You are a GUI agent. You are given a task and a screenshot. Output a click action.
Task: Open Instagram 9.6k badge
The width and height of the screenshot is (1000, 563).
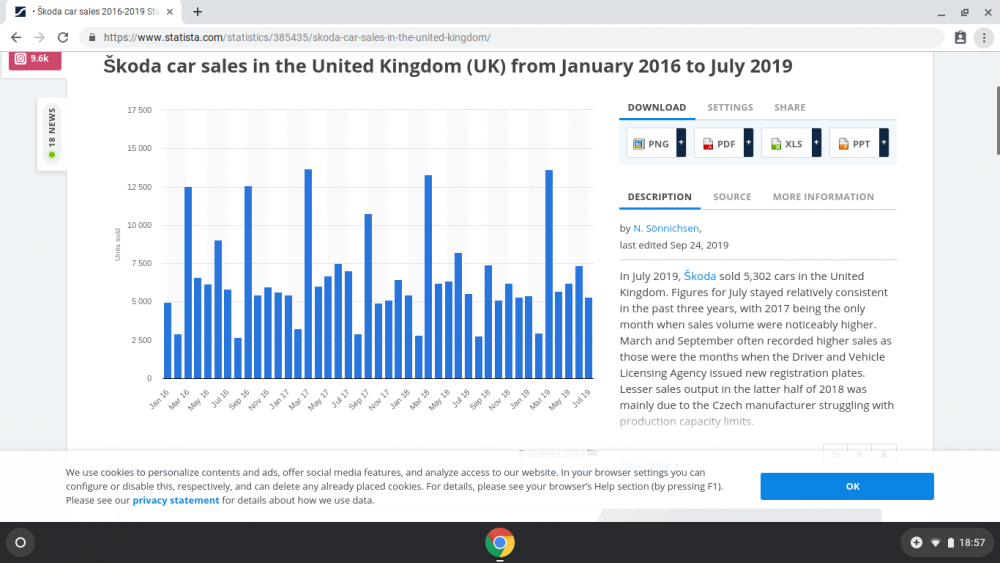[x=35, y=59]
